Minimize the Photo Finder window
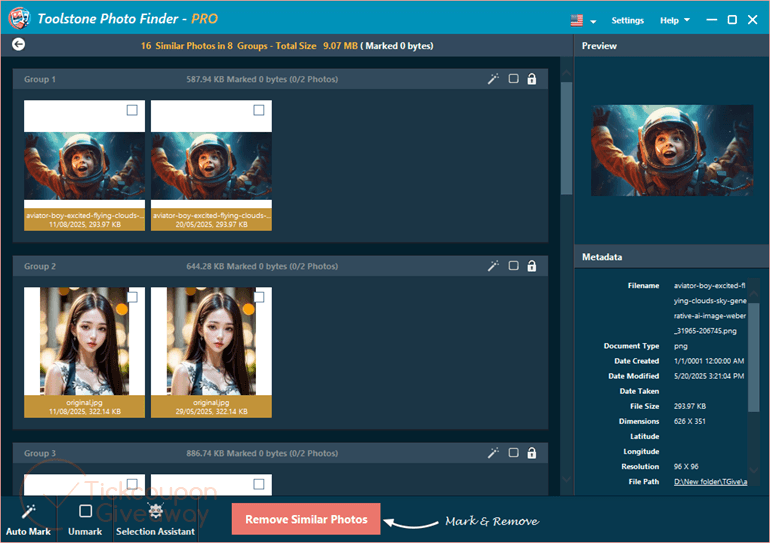This screenshot has width=770, height=543. pyautogui.click(x=712, y=20)
